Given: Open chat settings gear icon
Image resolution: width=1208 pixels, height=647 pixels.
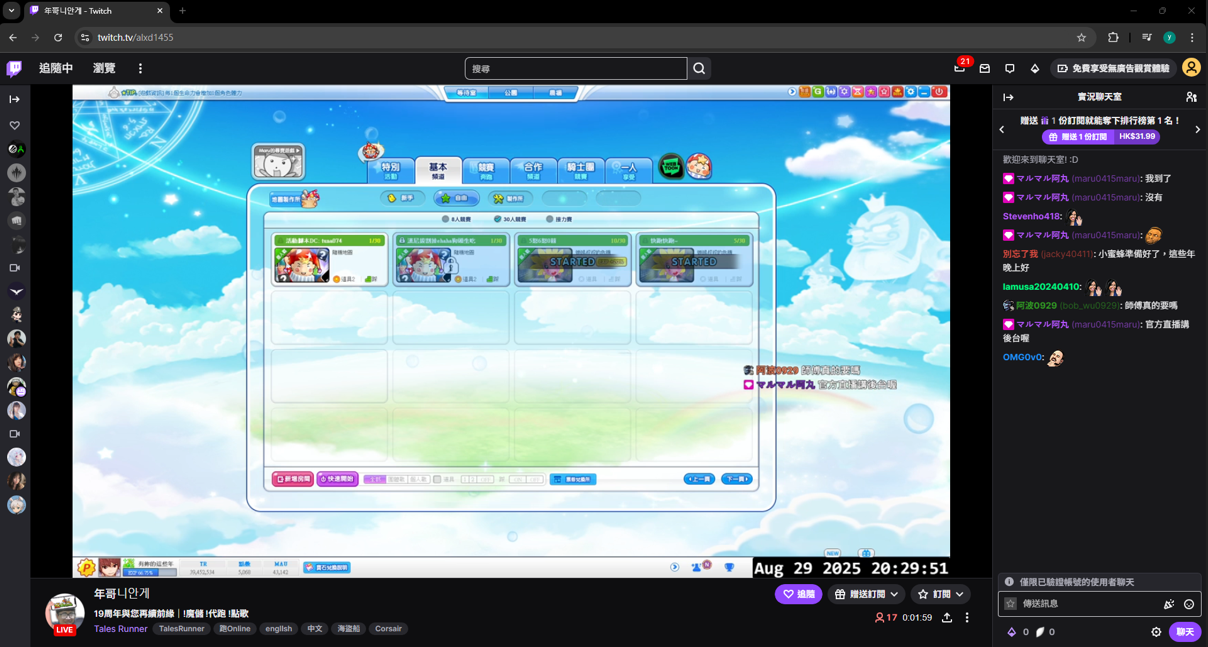Looking at the screenshot, I should pyautogui.click(x=1156, y=632).
